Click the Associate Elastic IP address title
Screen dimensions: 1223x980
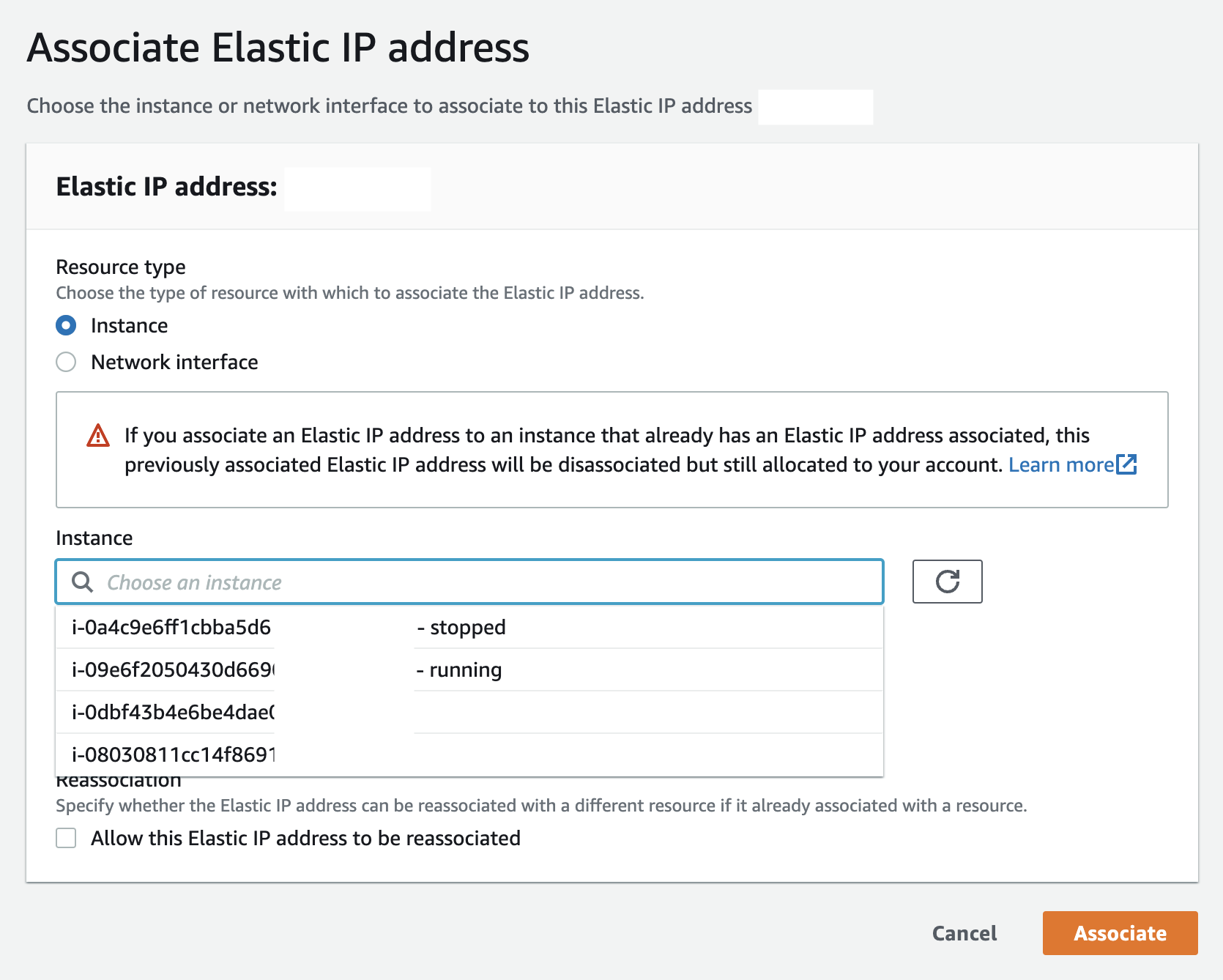(278, 47)
